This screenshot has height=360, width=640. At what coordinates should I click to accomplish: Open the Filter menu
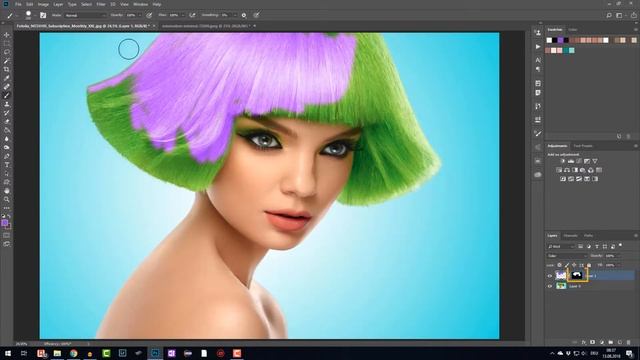(x=101, y=4)
